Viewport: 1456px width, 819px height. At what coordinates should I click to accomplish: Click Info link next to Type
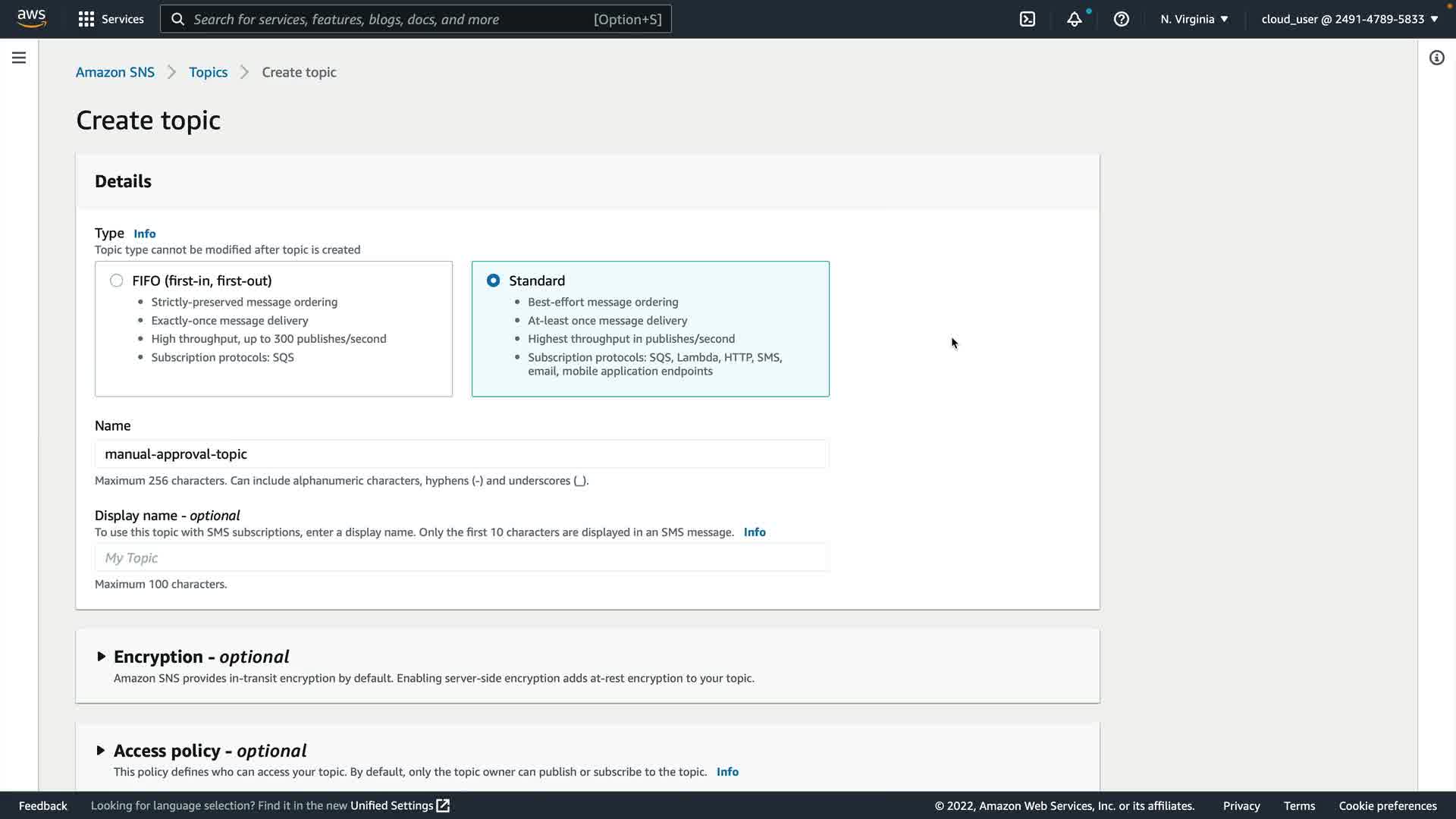pyautogui.click(x=144, y=234)
